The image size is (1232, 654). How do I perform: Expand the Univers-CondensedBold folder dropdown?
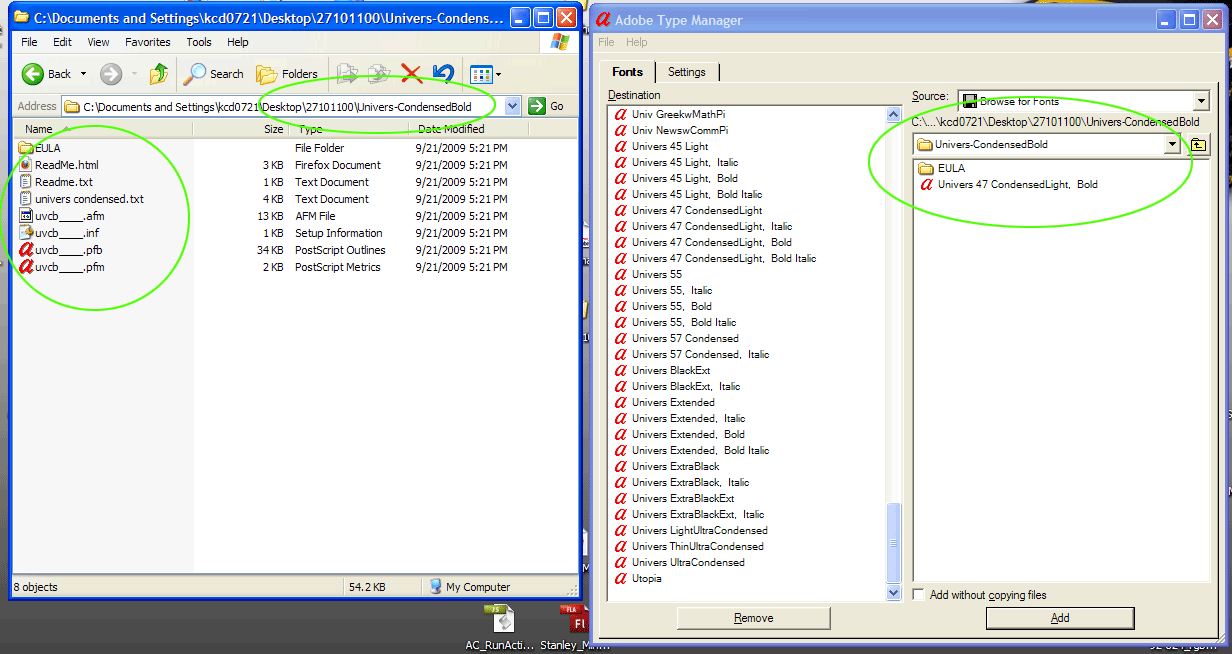pos(1172,145)
